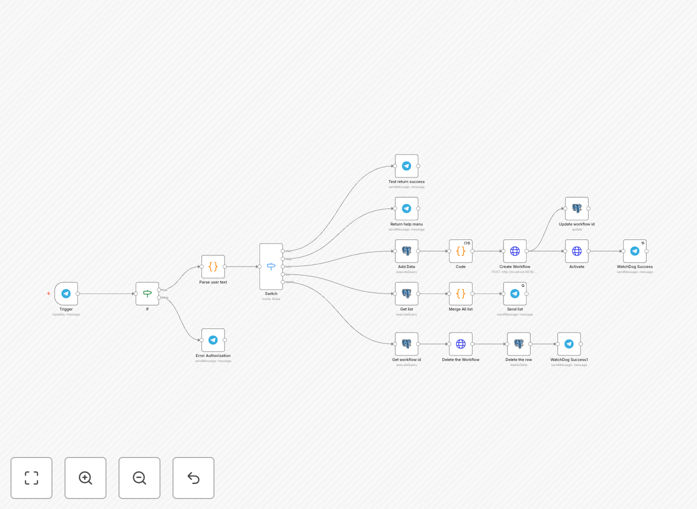Open the Test return success Telegram node
The height and width of the screenshot is (509, 697).
coord(406,166)
